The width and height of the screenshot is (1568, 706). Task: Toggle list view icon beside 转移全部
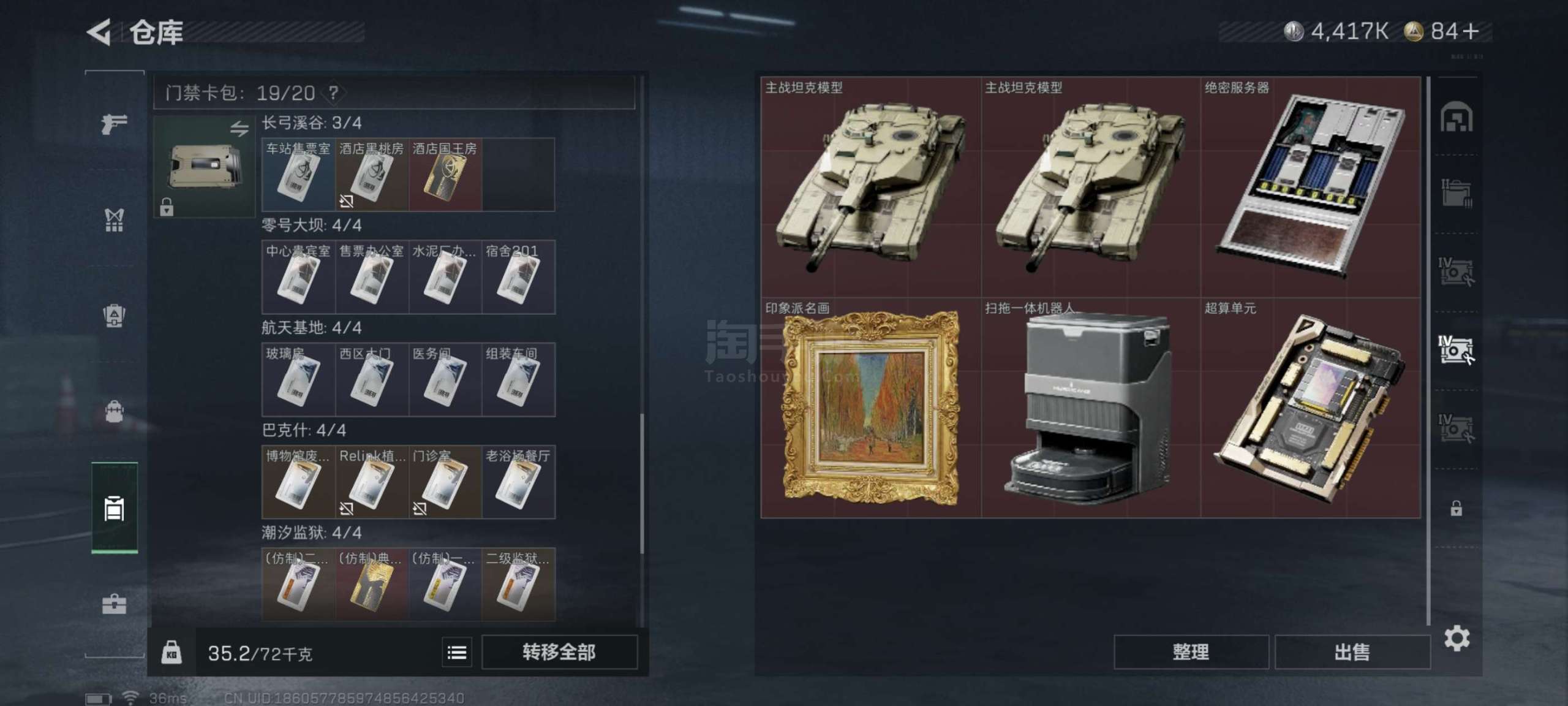(457, 652)
